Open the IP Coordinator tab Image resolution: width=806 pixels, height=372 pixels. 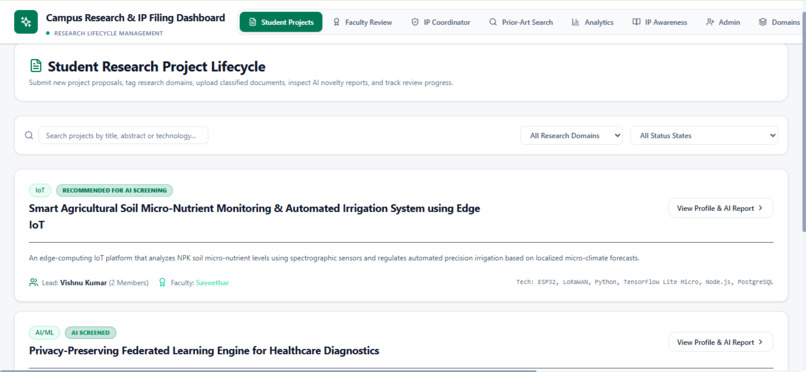pyautogui.click(x=441, y=22)
